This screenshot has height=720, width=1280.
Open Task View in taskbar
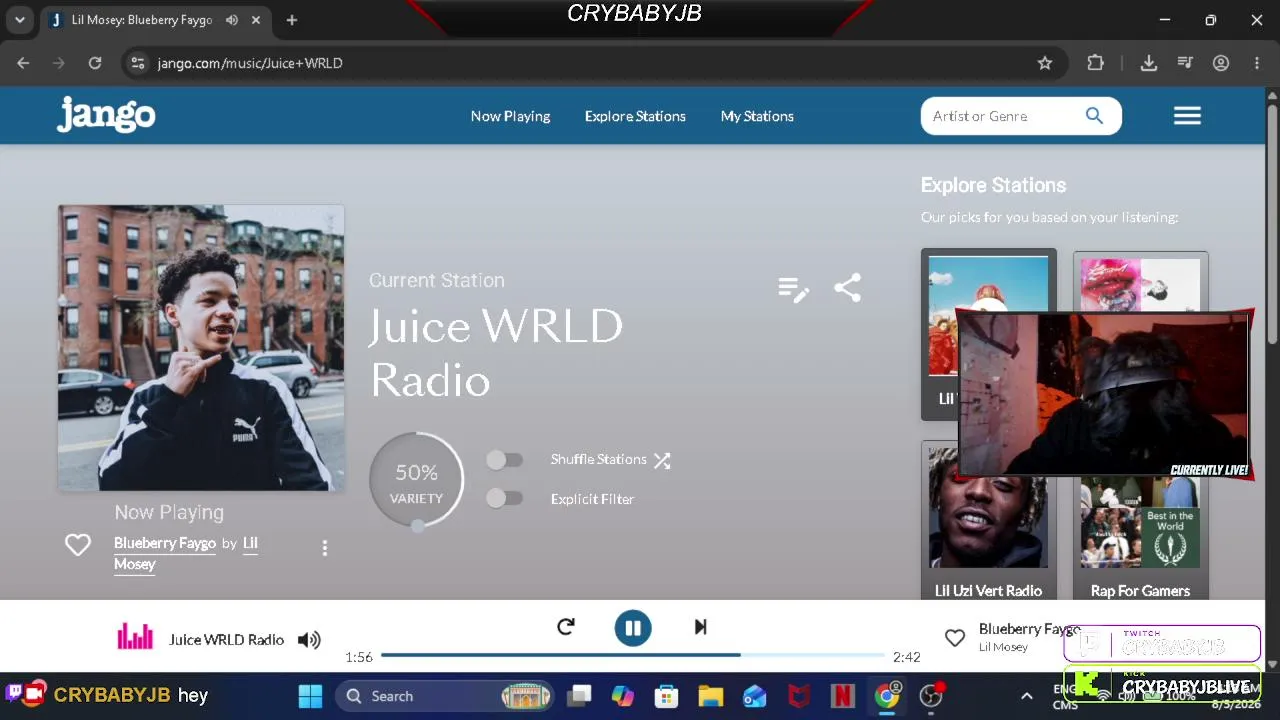tap(580, 696)
